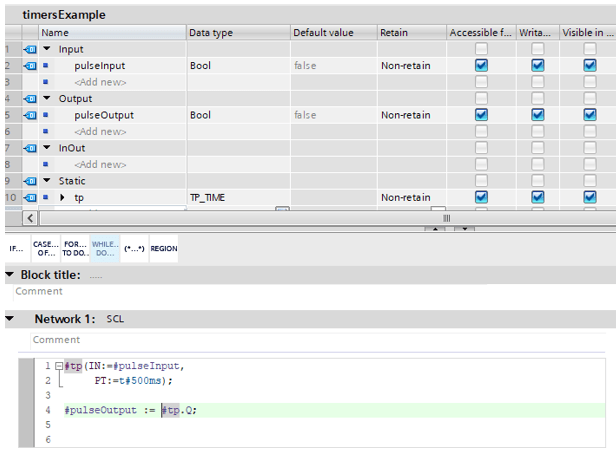Click the Default value column header

click(334, 33)
